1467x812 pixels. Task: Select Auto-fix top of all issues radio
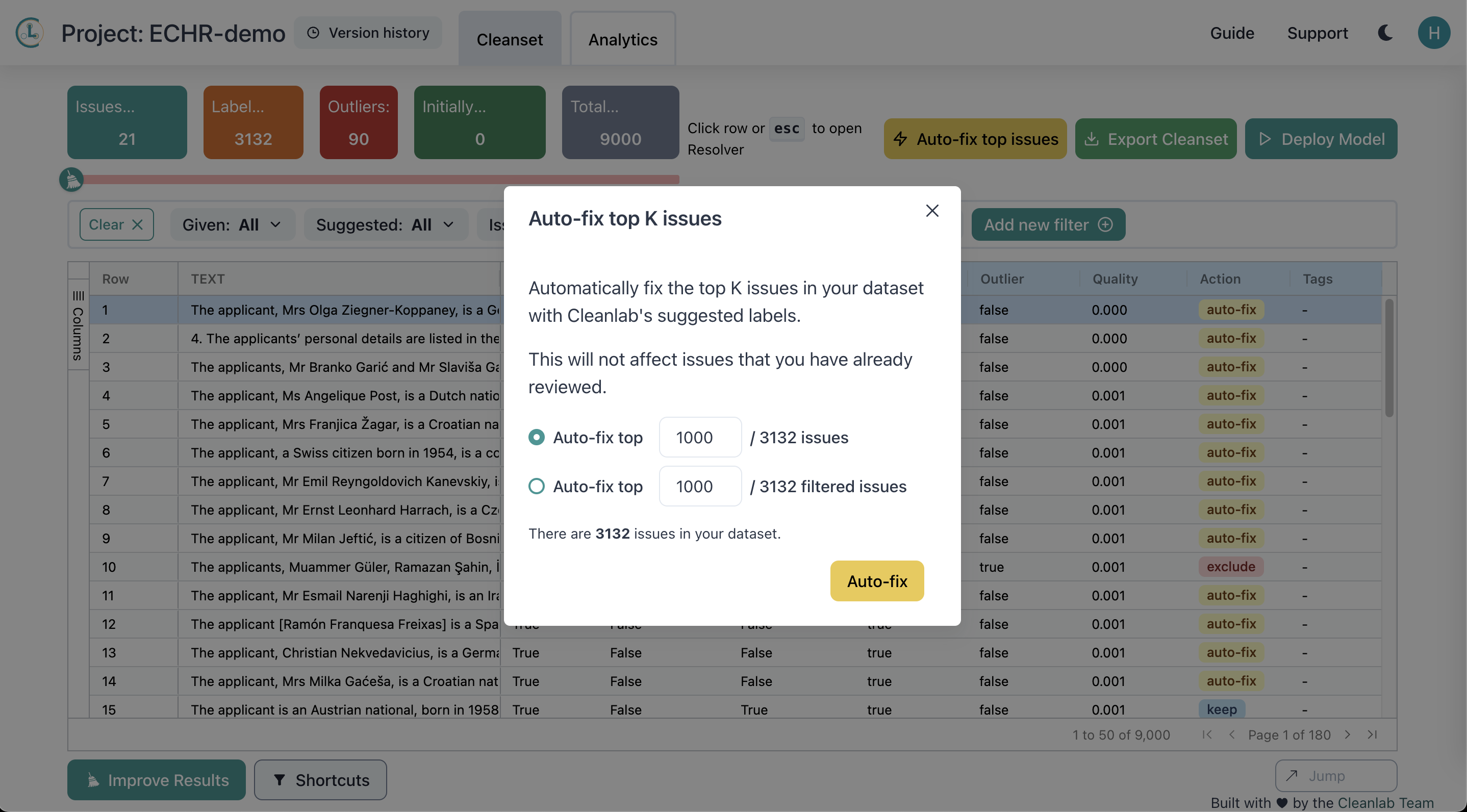(x=536, y=437)
